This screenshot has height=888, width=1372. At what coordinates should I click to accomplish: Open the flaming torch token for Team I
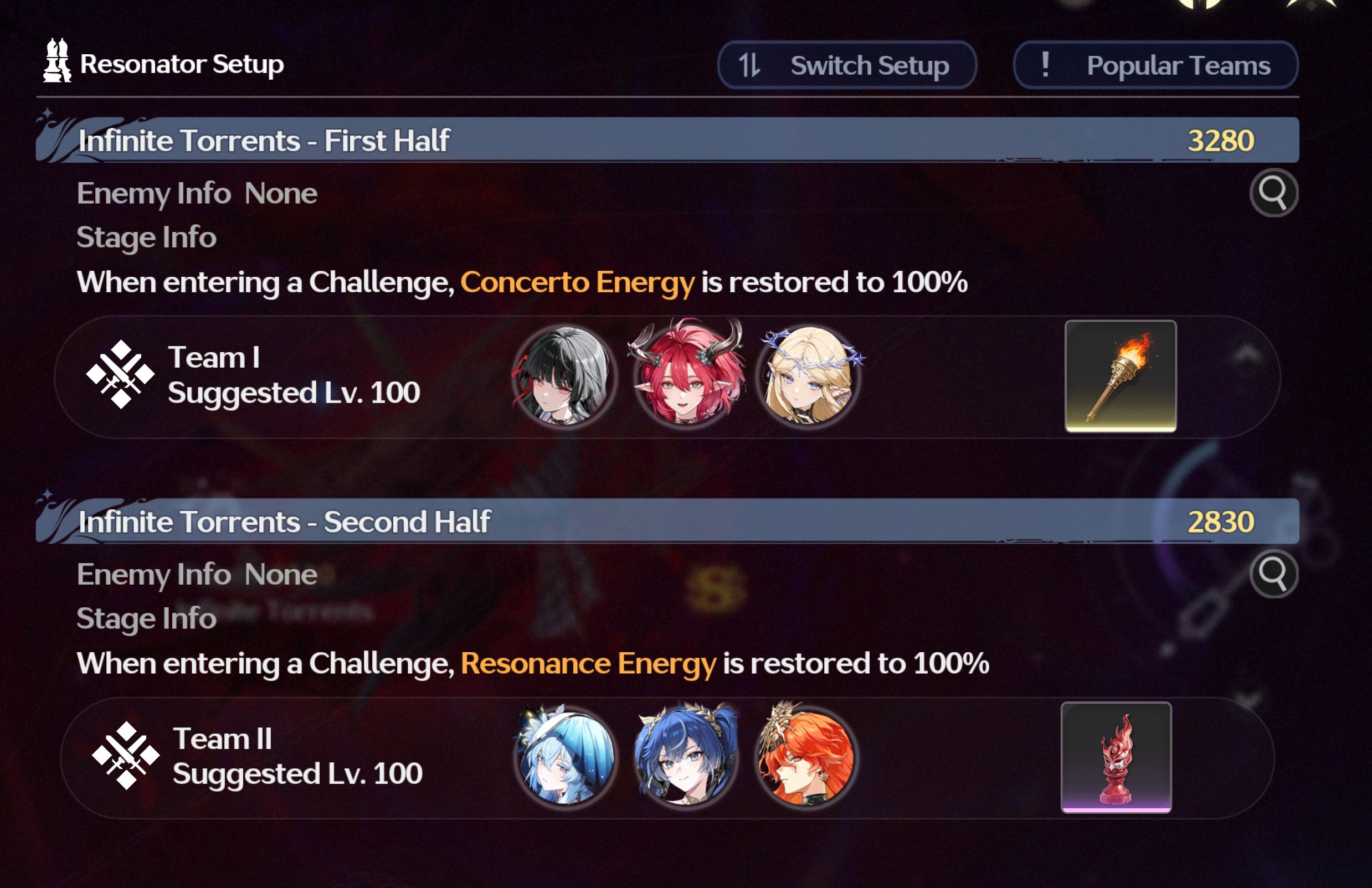tap(1120, 376)
